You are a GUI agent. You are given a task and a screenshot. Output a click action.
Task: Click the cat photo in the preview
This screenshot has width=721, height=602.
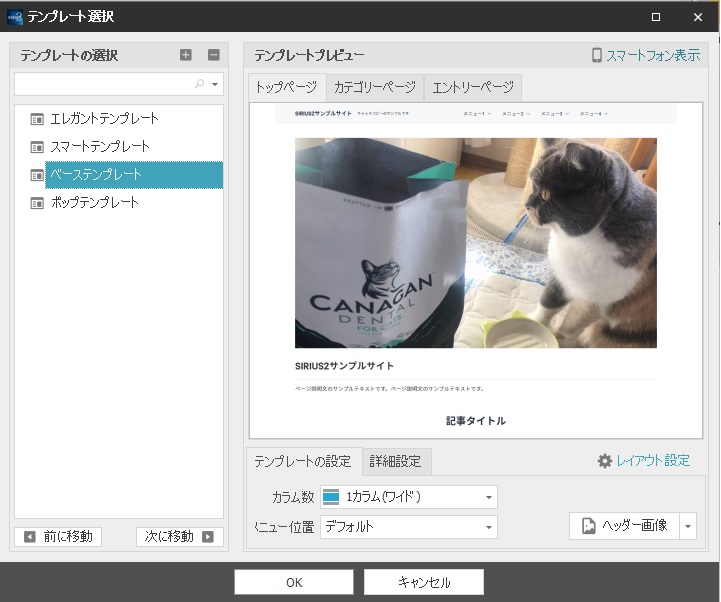[x=476, y=243]
